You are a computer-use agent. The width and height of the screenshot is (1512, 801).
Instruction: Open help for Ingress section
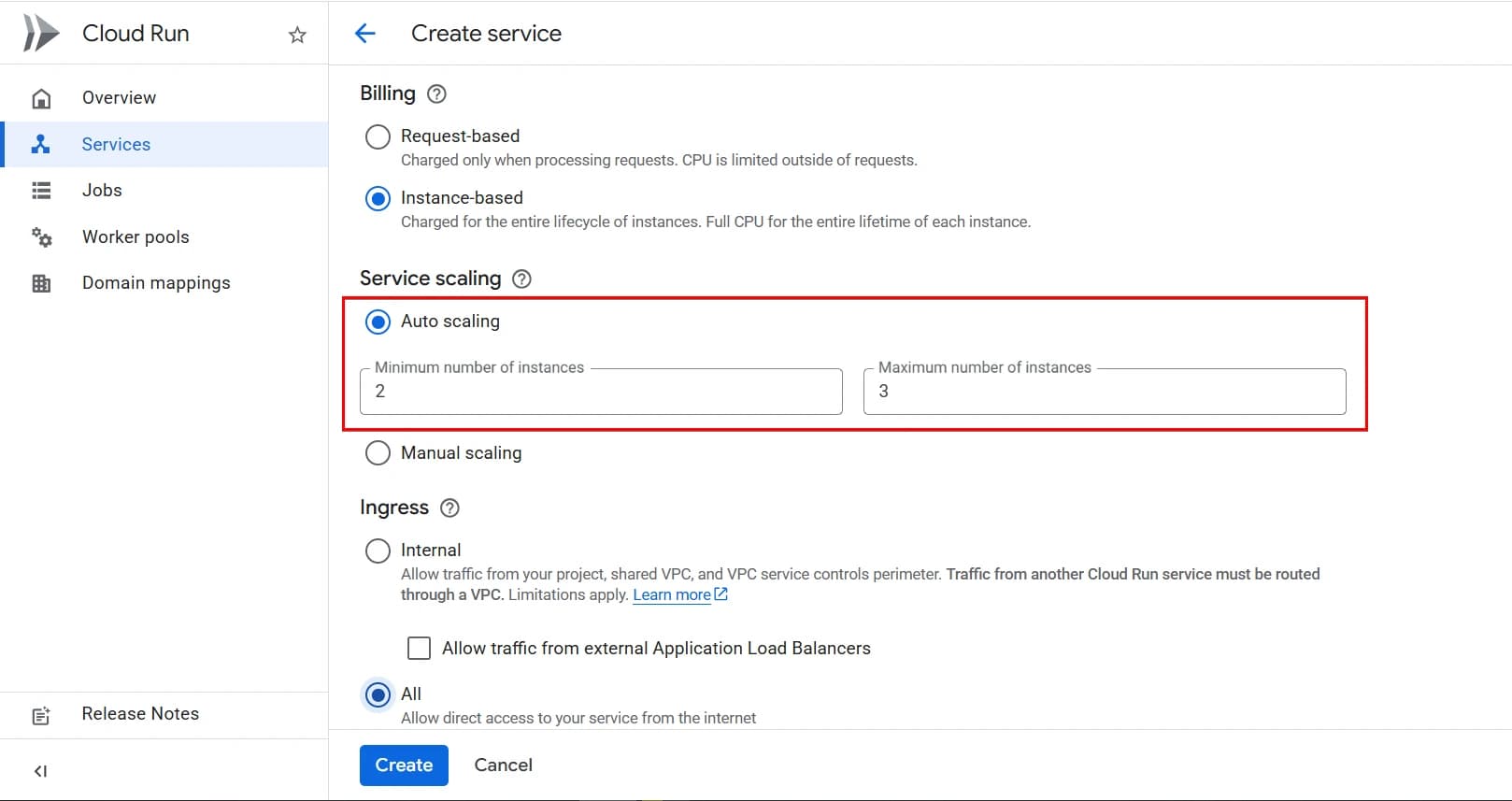pyautogui.click(x=449, y=508)
